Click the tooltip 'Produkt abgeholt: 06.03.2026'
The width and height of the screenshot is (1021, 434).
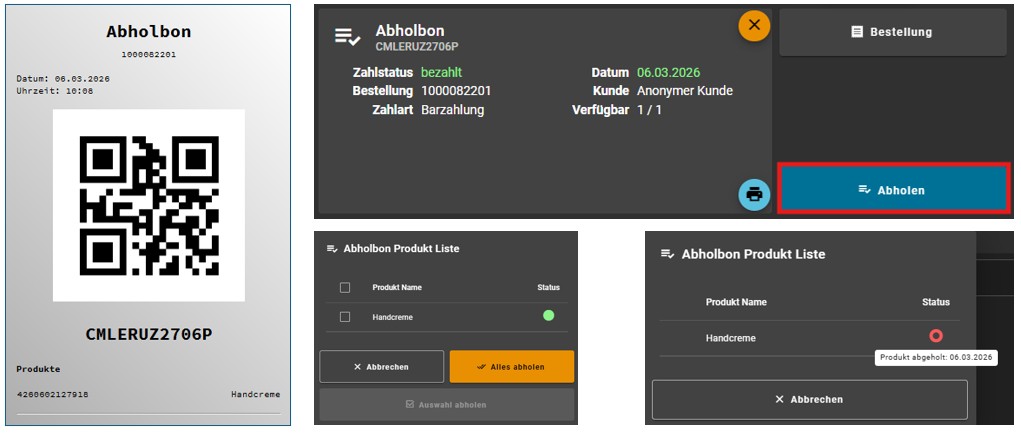point(936,357)
